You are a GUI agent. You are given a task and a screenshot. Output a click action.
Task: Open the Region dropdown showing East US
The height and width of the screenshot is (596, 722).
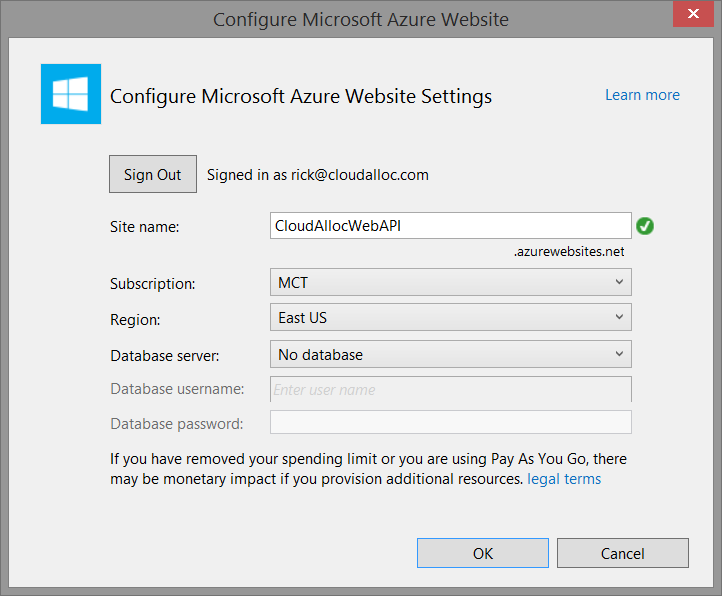pos(450,318)
